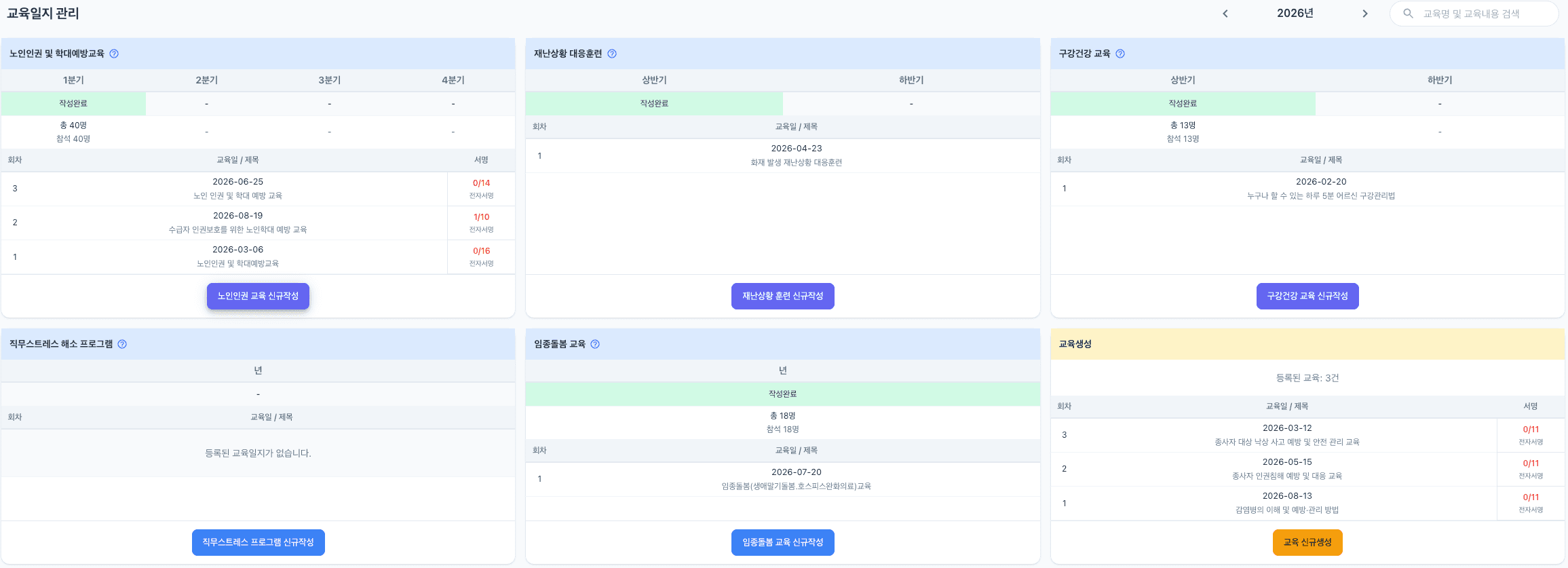1568x568 pixels.
Task: Select 상반기 작성완료 cell in 구강건강 교육
Action: click(1183, 104)
